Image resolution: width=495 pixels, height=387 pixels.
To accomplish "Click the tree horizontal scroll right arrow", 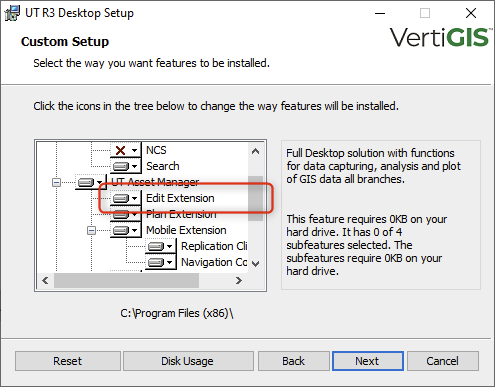I will (x=239, y=280).
